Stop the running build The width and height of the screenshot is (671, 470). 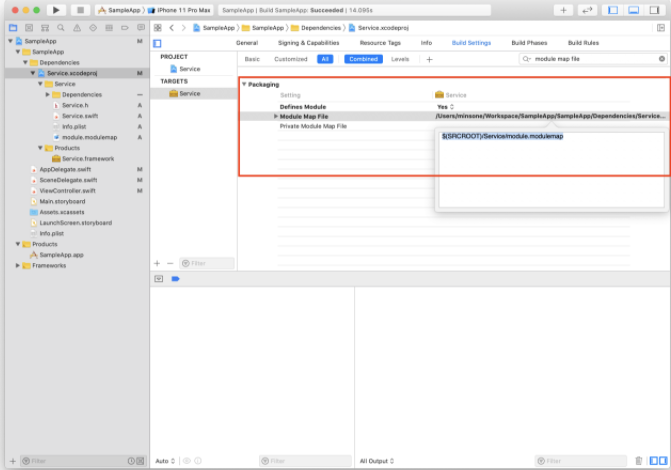tap(80, 10)
